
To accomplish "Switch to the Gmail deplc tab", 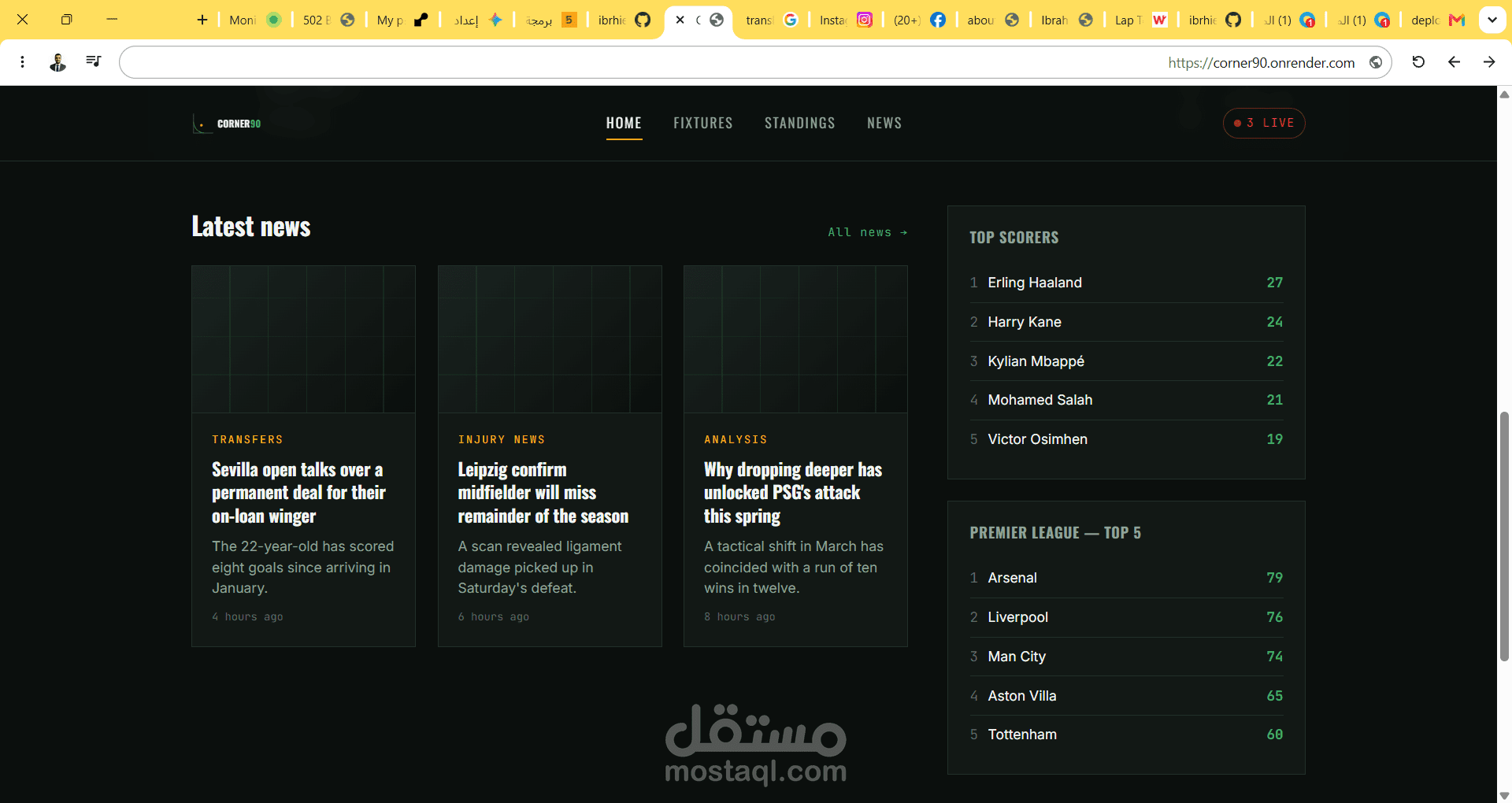I will click(1438, 20).
